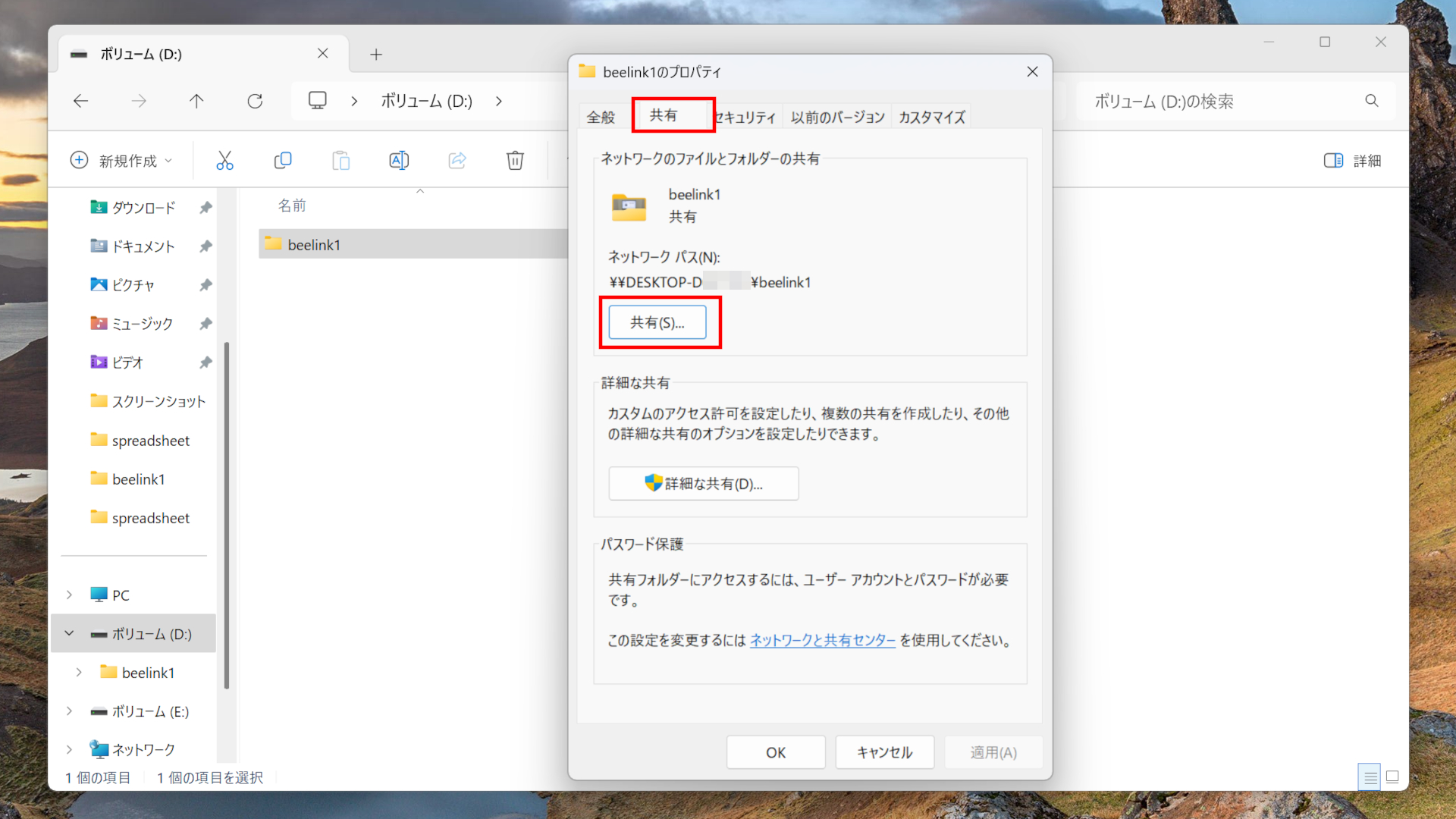Open the 以前のバージョン tab
Screen dimensions: 1456x819
click(x=836, y=116)
